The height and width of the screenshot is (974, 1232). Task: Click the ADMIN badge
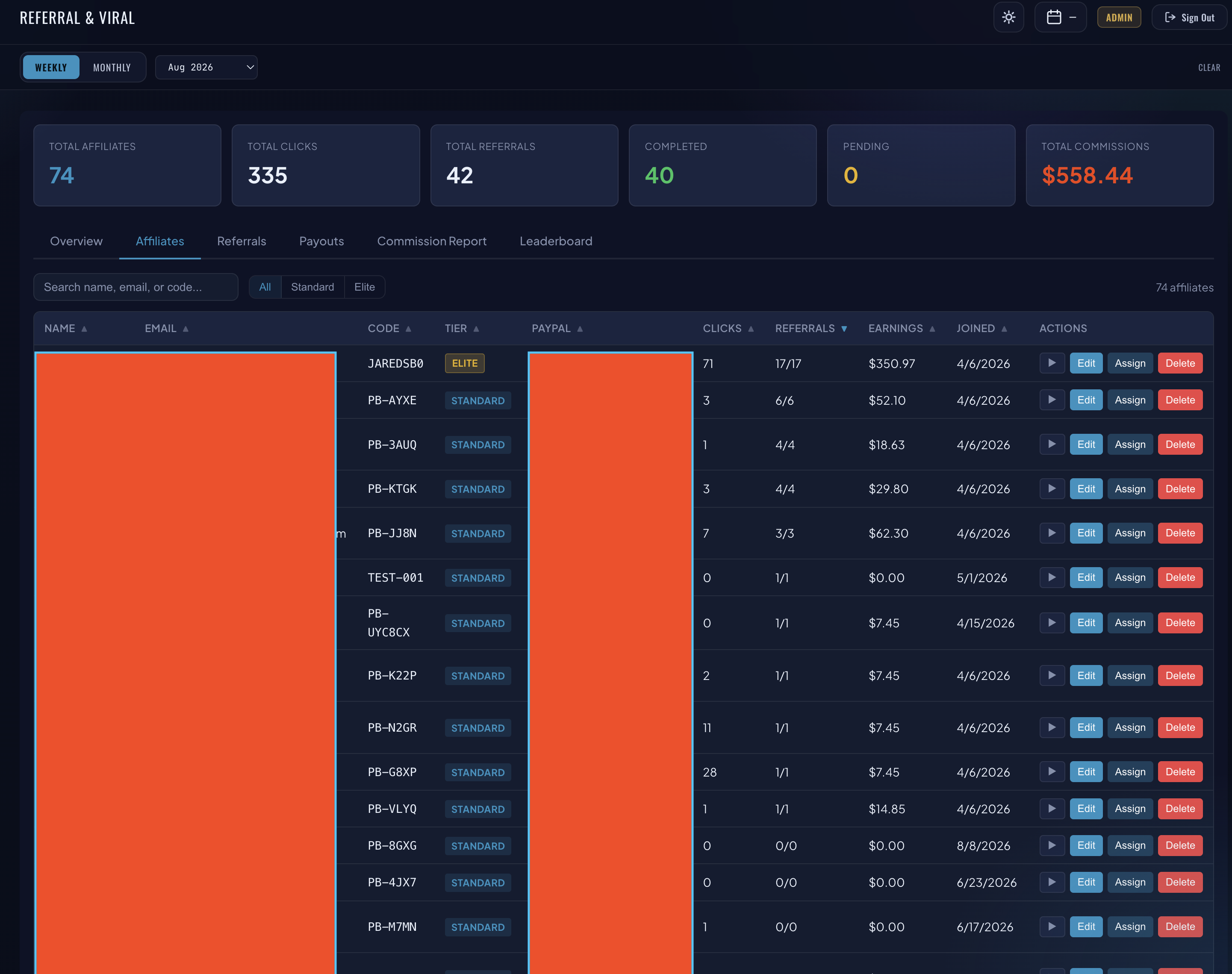point(1118,18)
